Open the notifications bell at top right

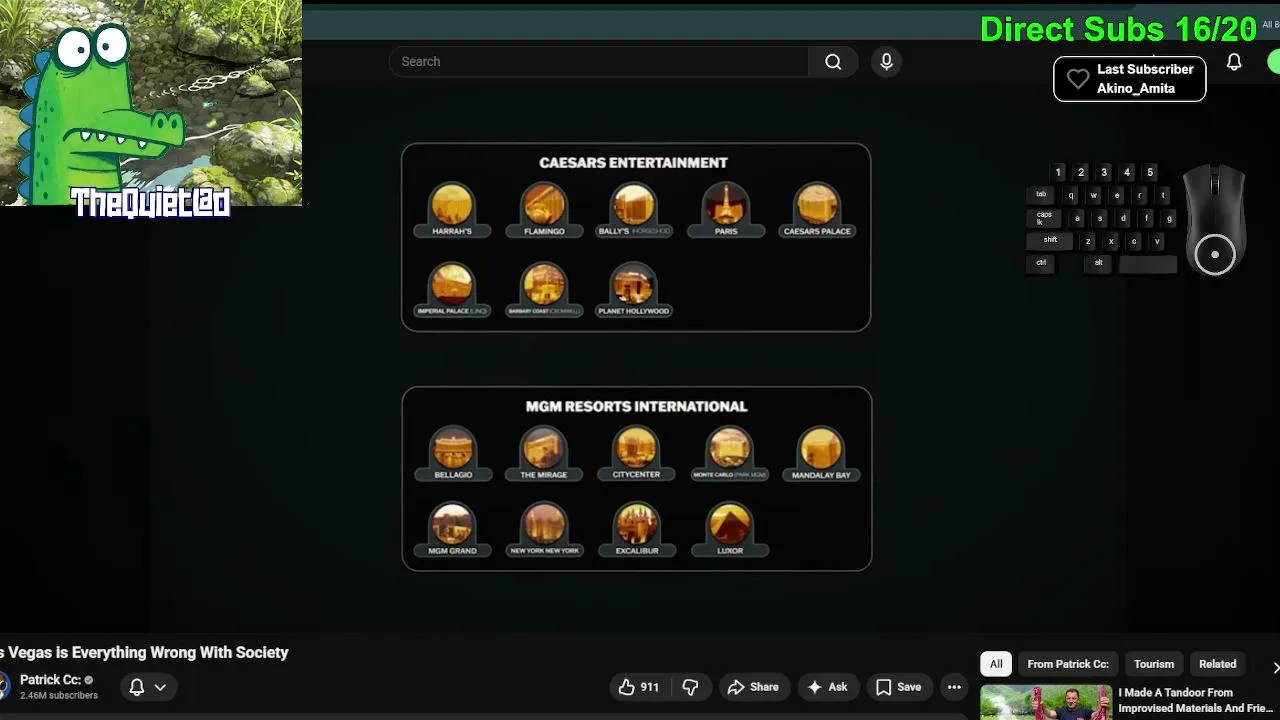(1234, 62)
